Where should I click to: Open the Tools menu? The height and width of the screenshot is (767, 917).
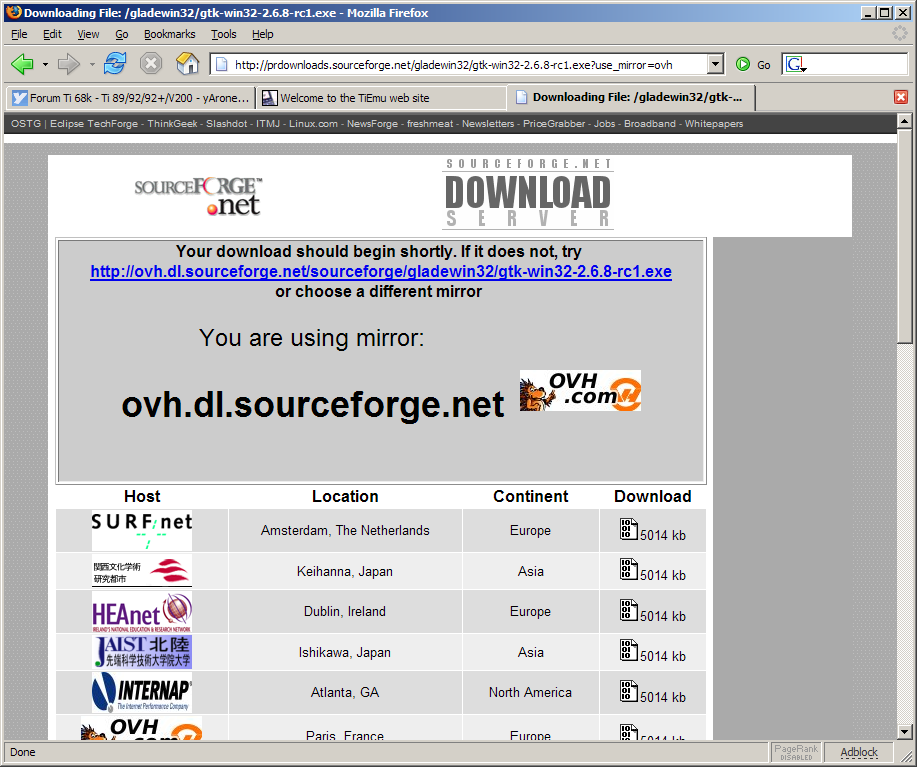(223, 34)
